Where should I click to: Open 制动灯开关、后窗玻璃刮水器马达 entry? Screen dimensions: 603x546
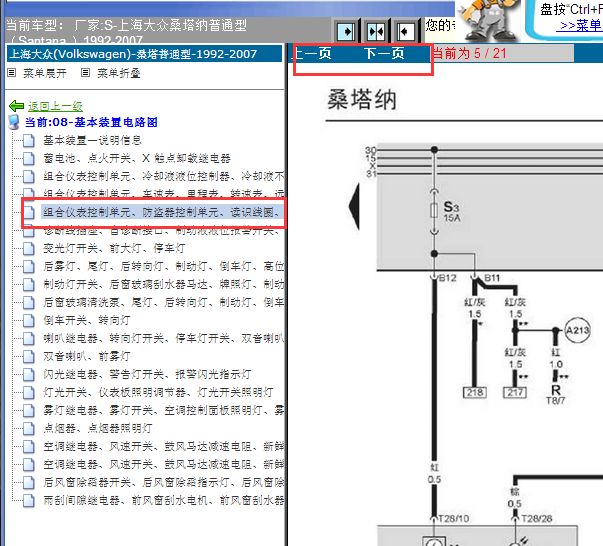point(163,284)
